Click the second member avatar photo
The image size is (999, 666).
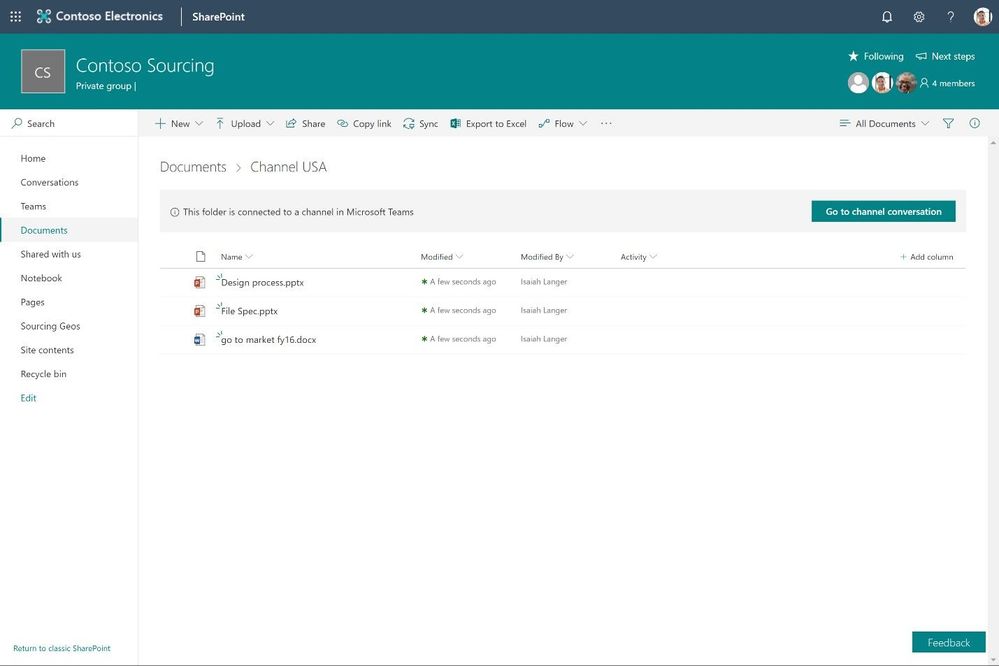point(882,83)
